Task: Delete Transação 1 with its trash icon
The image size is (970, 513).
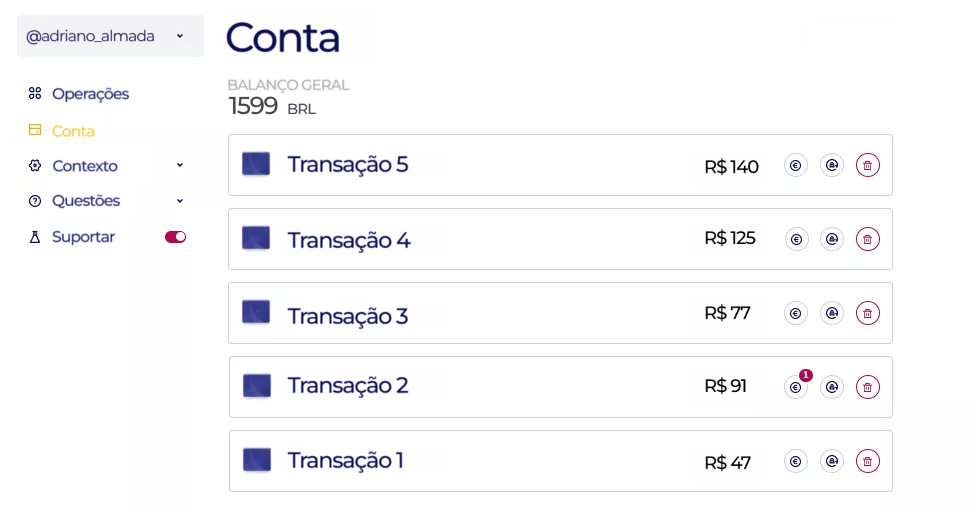Action: (867, 461)
